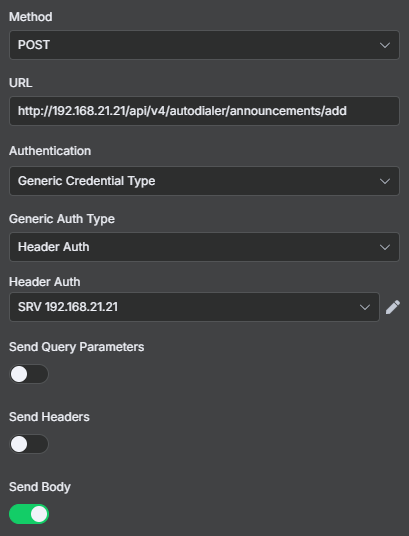Image resolution: width=409 pixels, height=536 pixels.
Task: Click the Method field label
Action: [x=31, y=17]
